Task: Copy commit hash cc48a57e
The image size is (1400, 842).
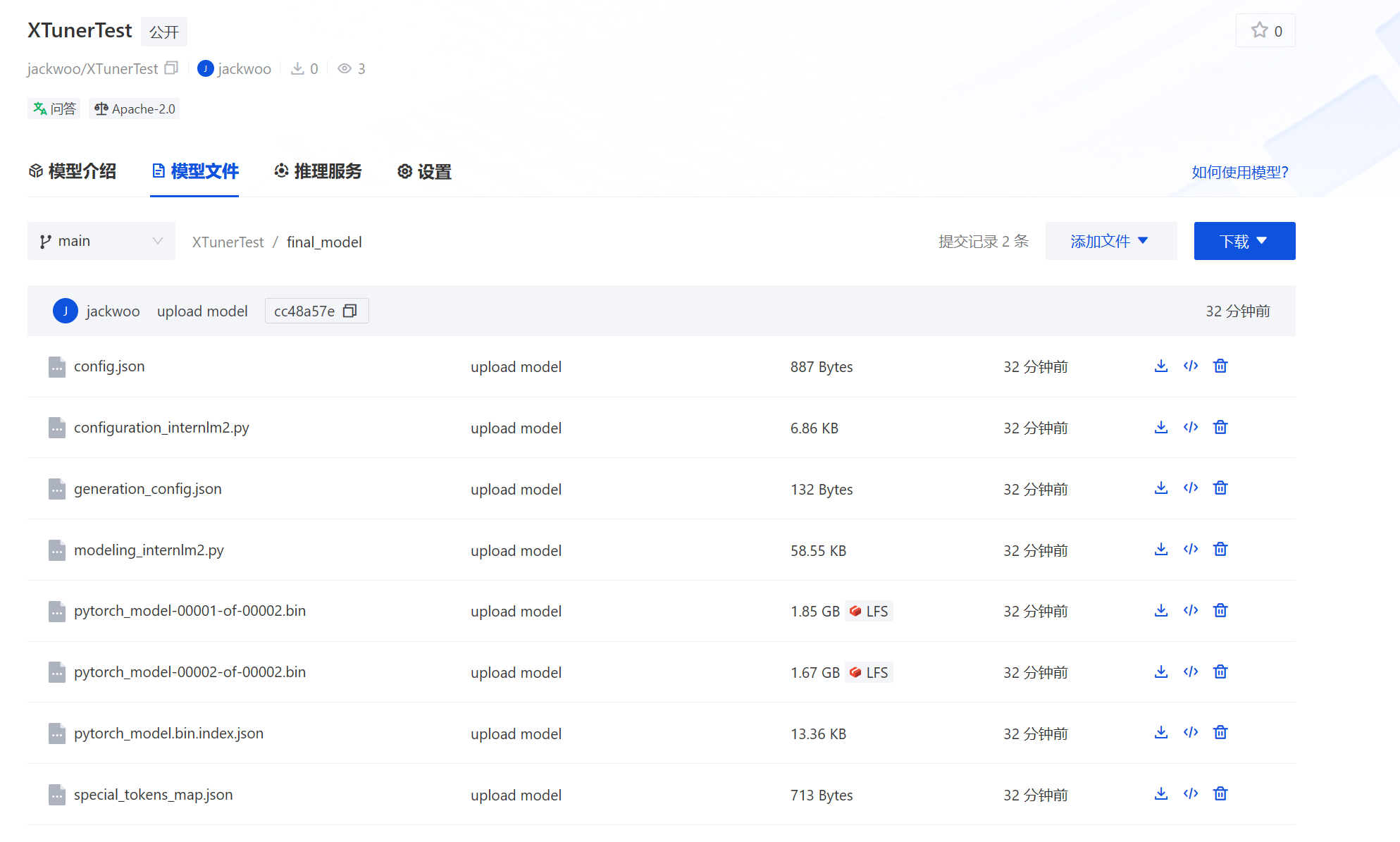Action: click(x=349, y=311)
